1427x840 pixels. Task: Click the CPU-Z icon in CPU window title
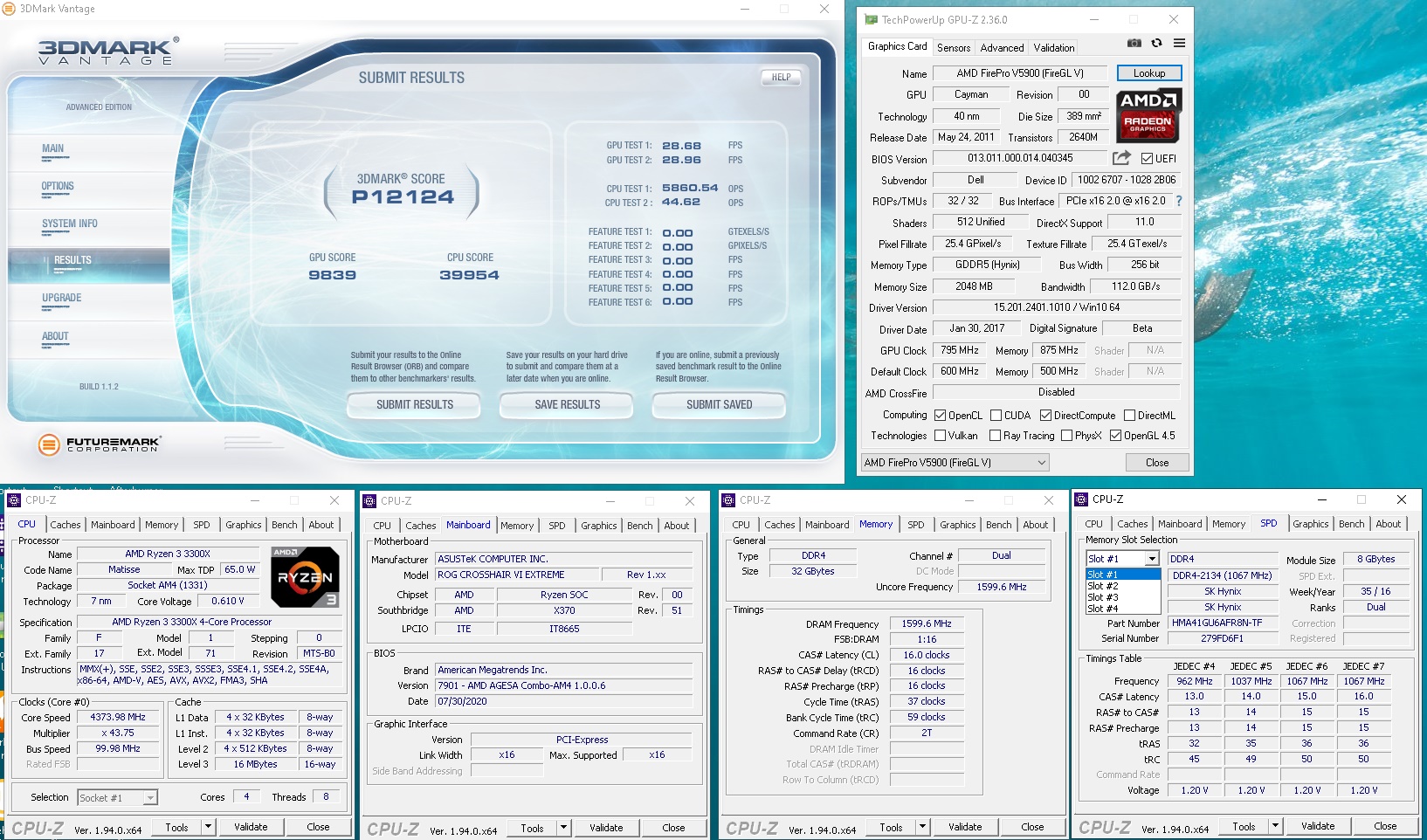[14, 500]
